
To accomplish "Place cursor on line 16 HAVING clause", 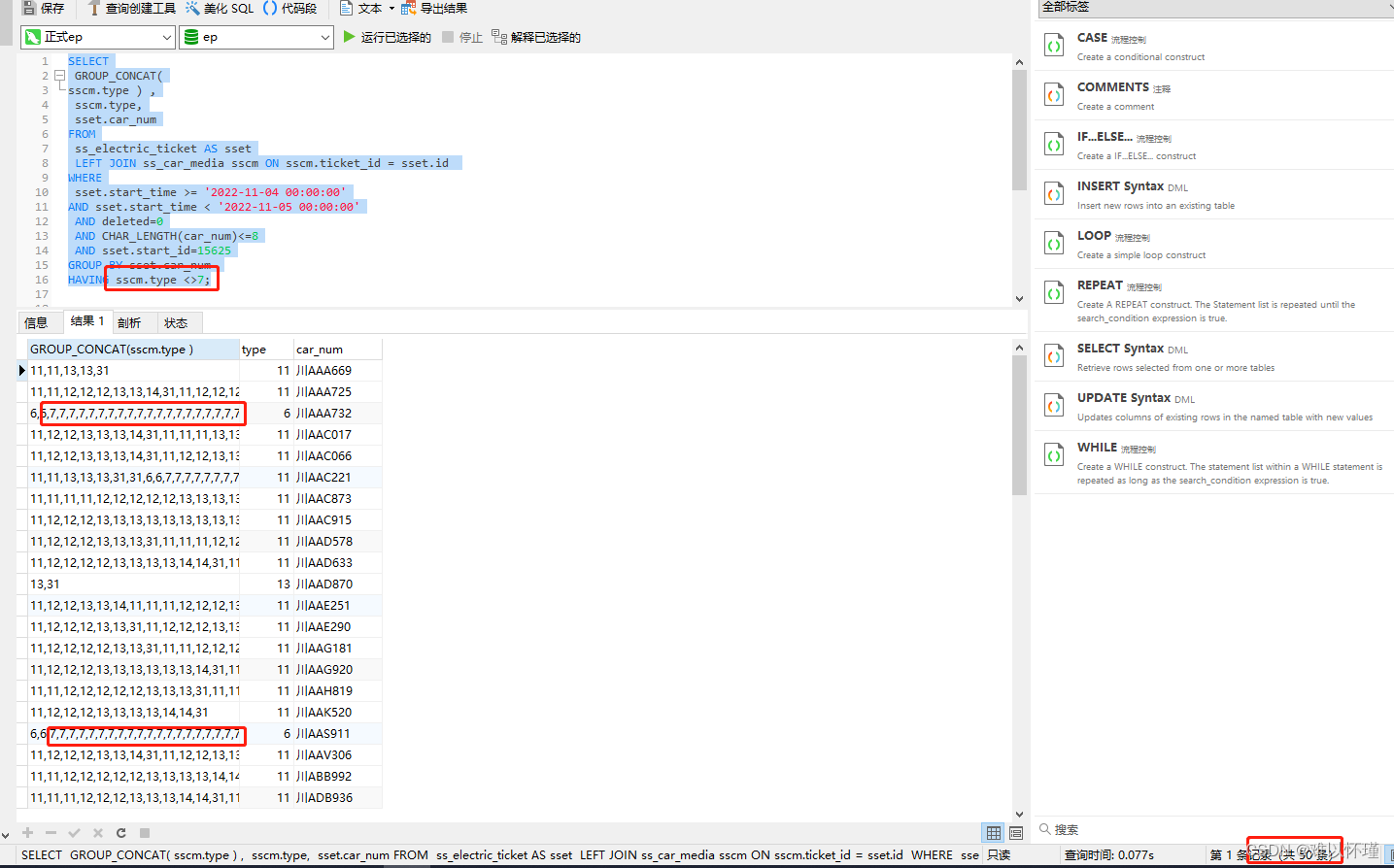I will pyautogui.click(x=139, y=280).
